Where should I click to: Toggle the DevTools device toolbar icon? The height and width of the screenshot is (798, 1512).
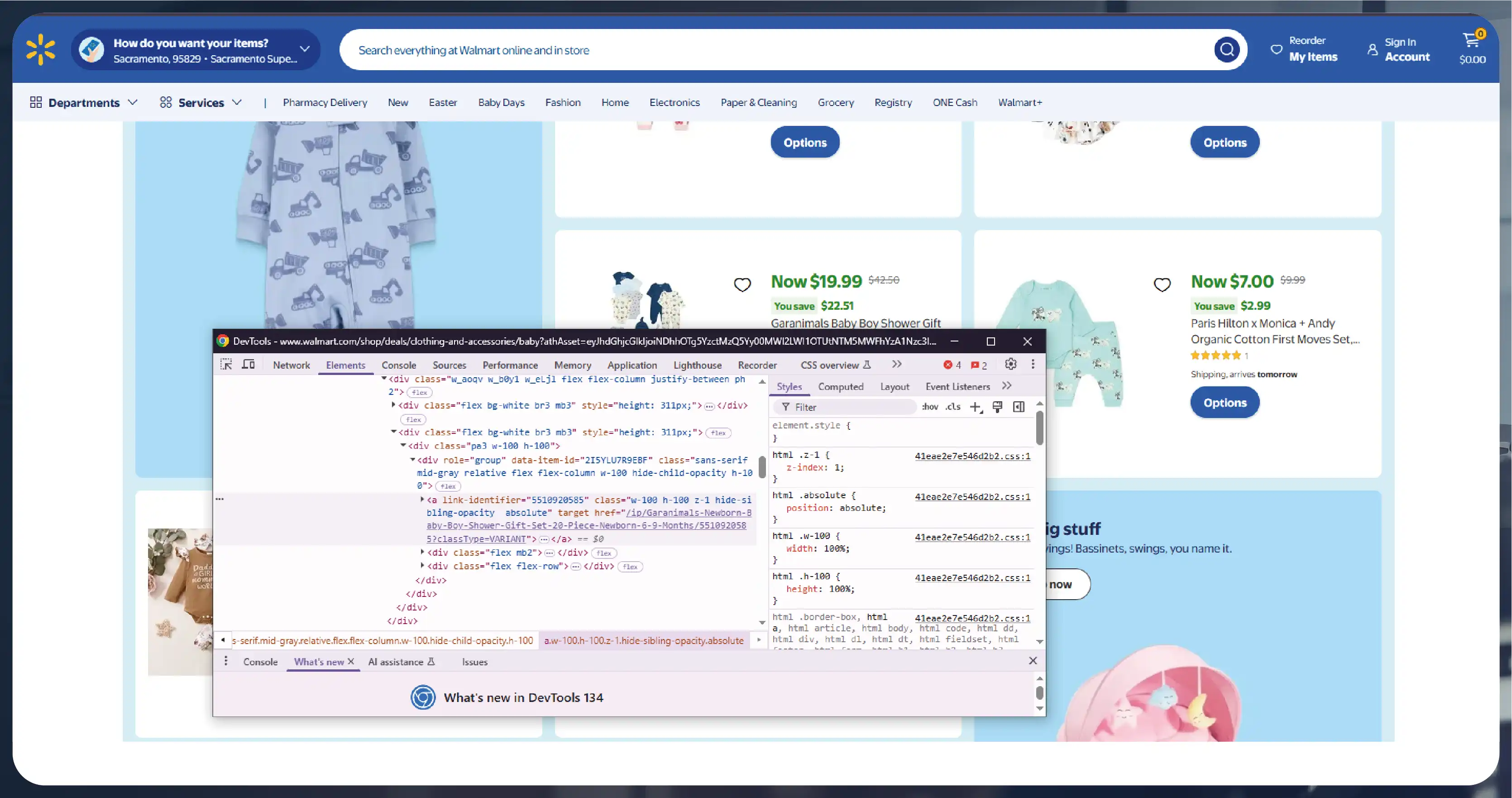pos(248,365)
